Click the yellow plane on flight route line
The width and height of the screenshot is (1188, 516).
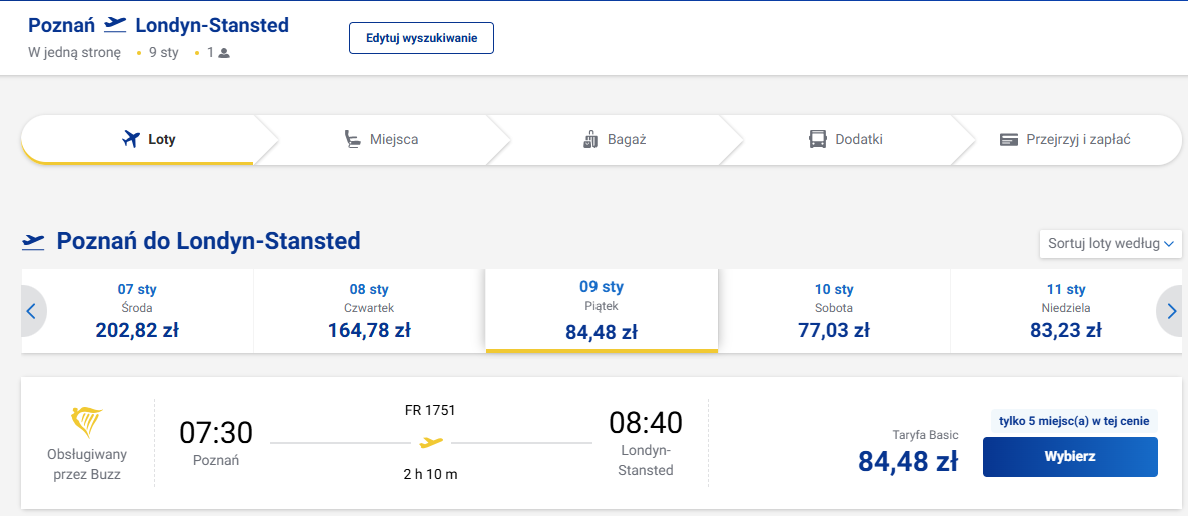(430, 442)
